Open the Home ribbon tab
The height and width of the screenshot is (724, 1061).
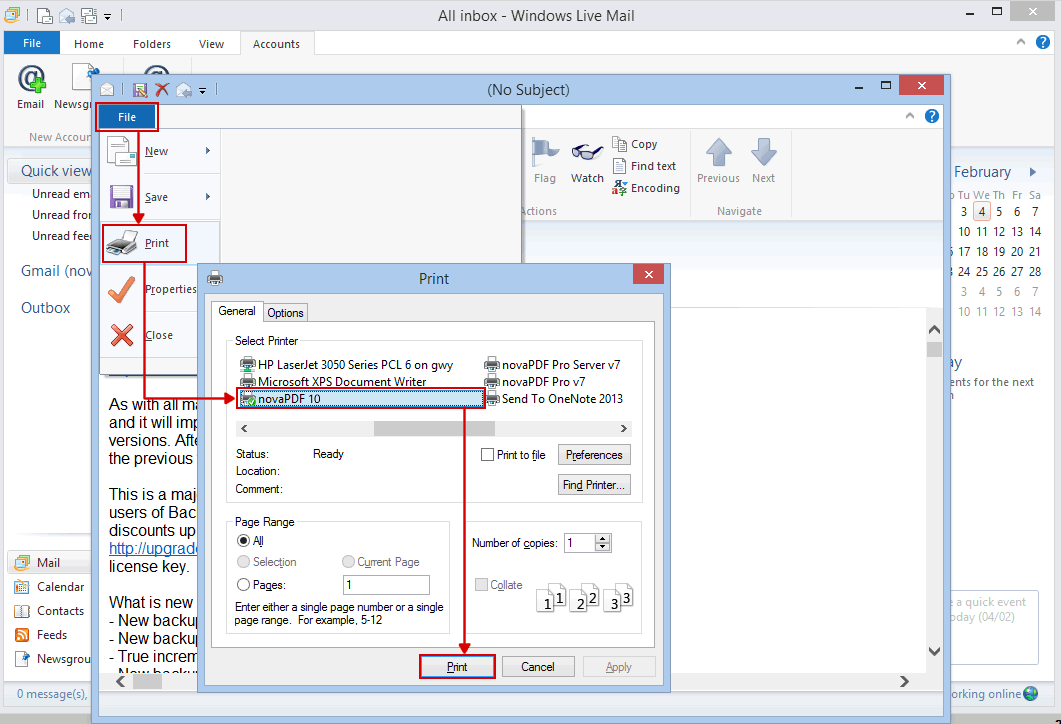89,44
